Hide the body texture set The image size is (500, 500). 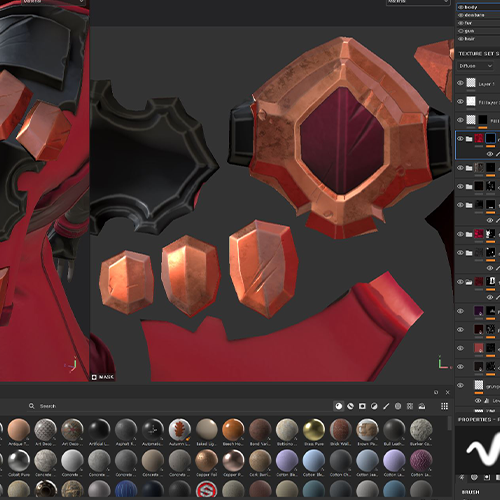click(x=461, y=7)
